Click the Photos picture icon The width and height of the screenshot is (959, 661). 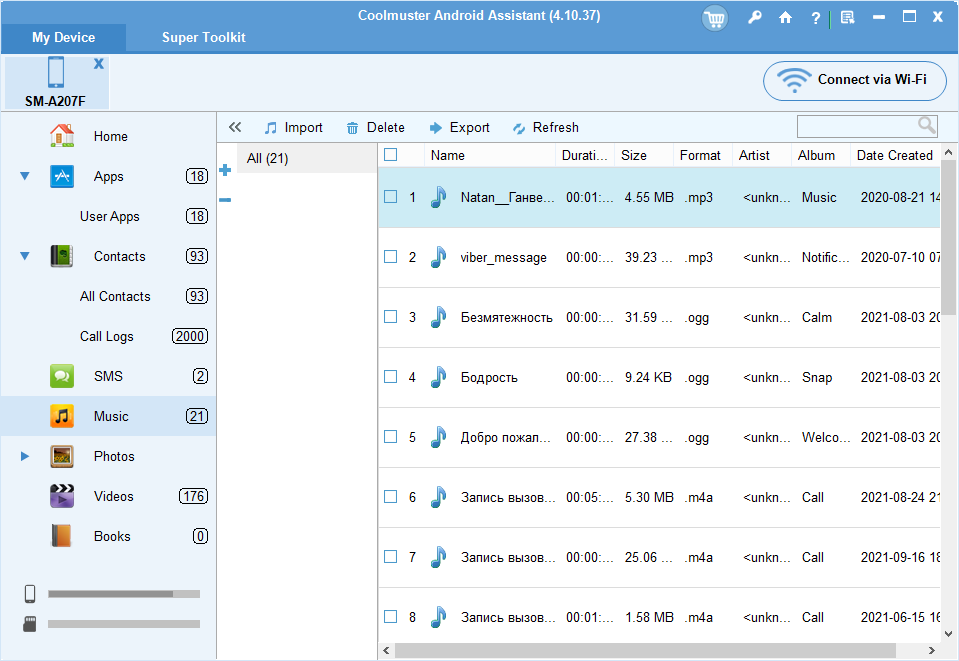click(62, 456)
